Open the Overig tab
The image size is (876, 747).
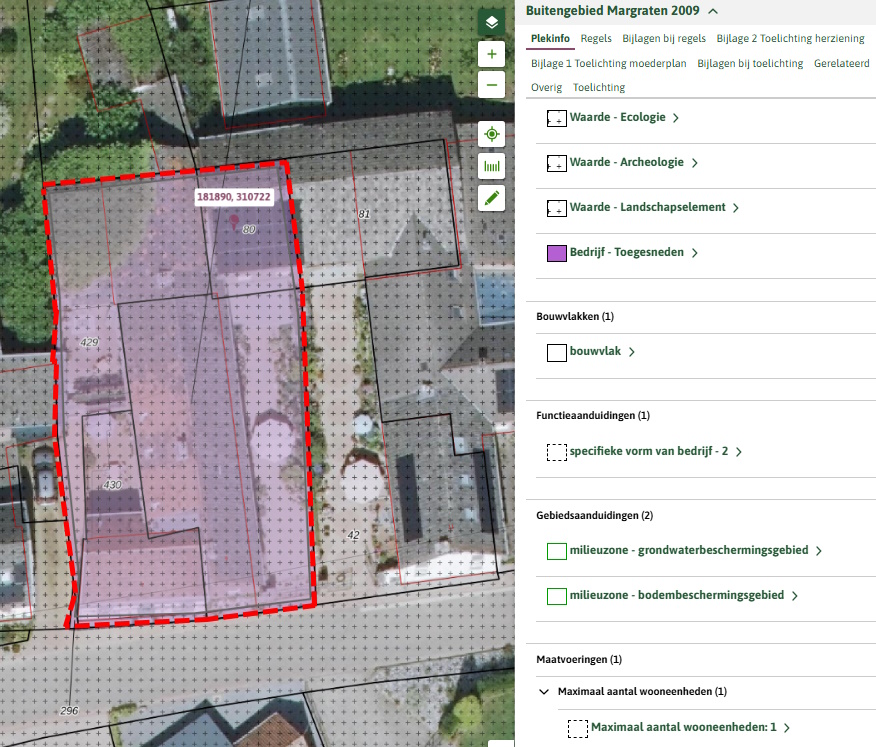click(546, 87)
